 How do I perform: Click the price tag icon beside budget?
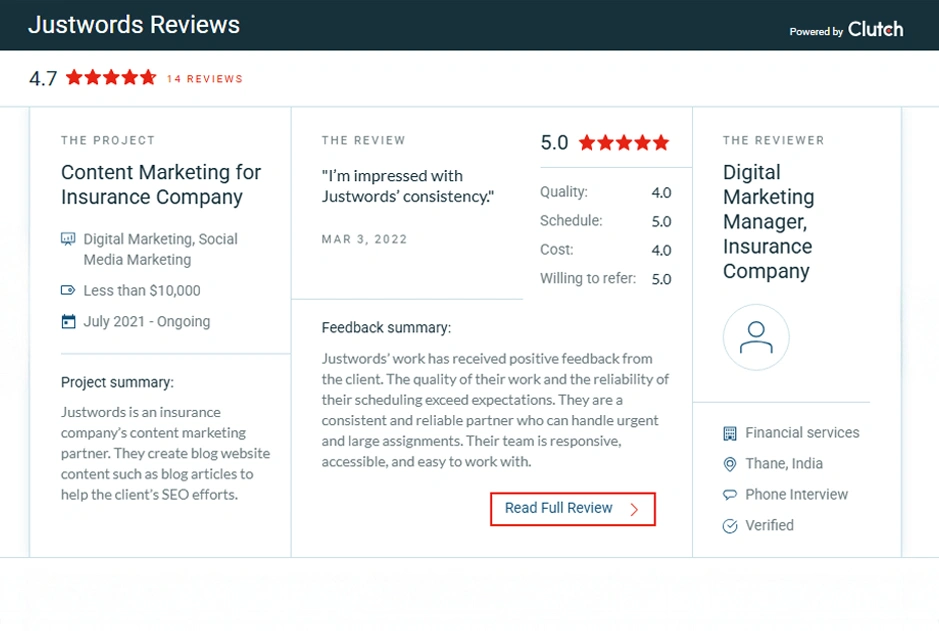68,290
